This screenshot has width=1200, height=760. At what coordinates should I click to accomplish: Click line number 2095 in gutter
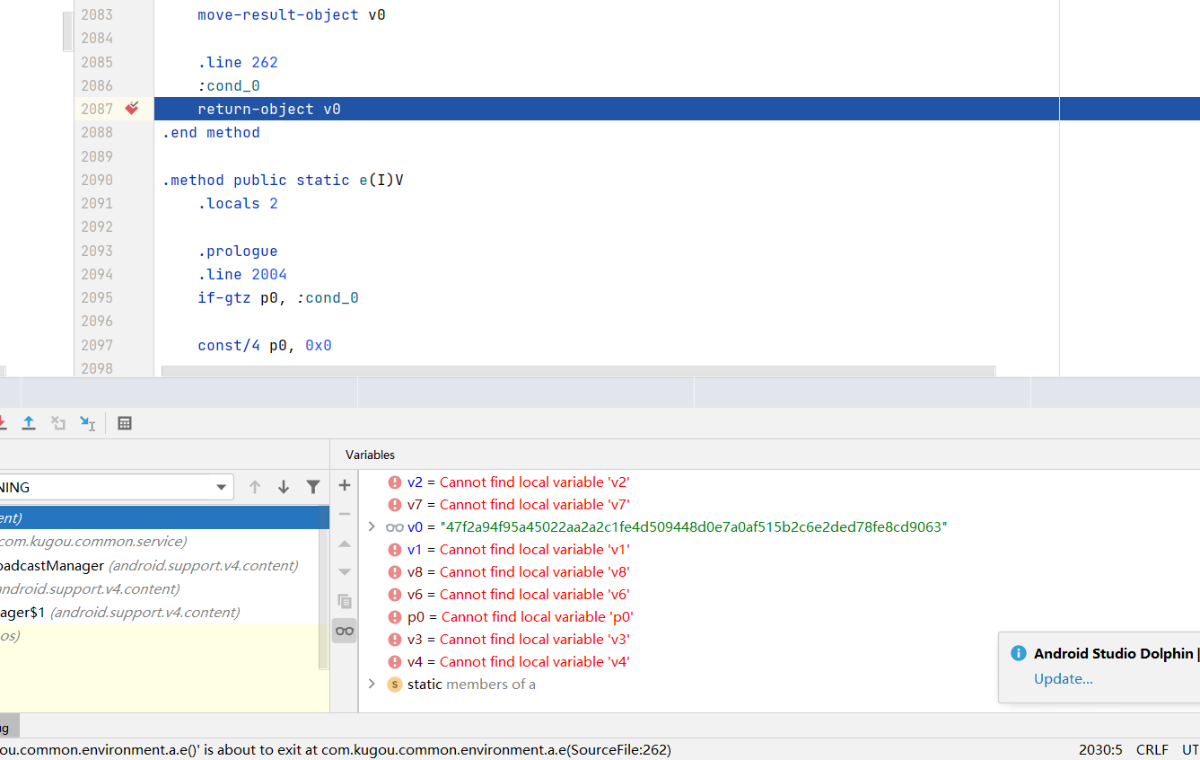[x=97, y=298]
